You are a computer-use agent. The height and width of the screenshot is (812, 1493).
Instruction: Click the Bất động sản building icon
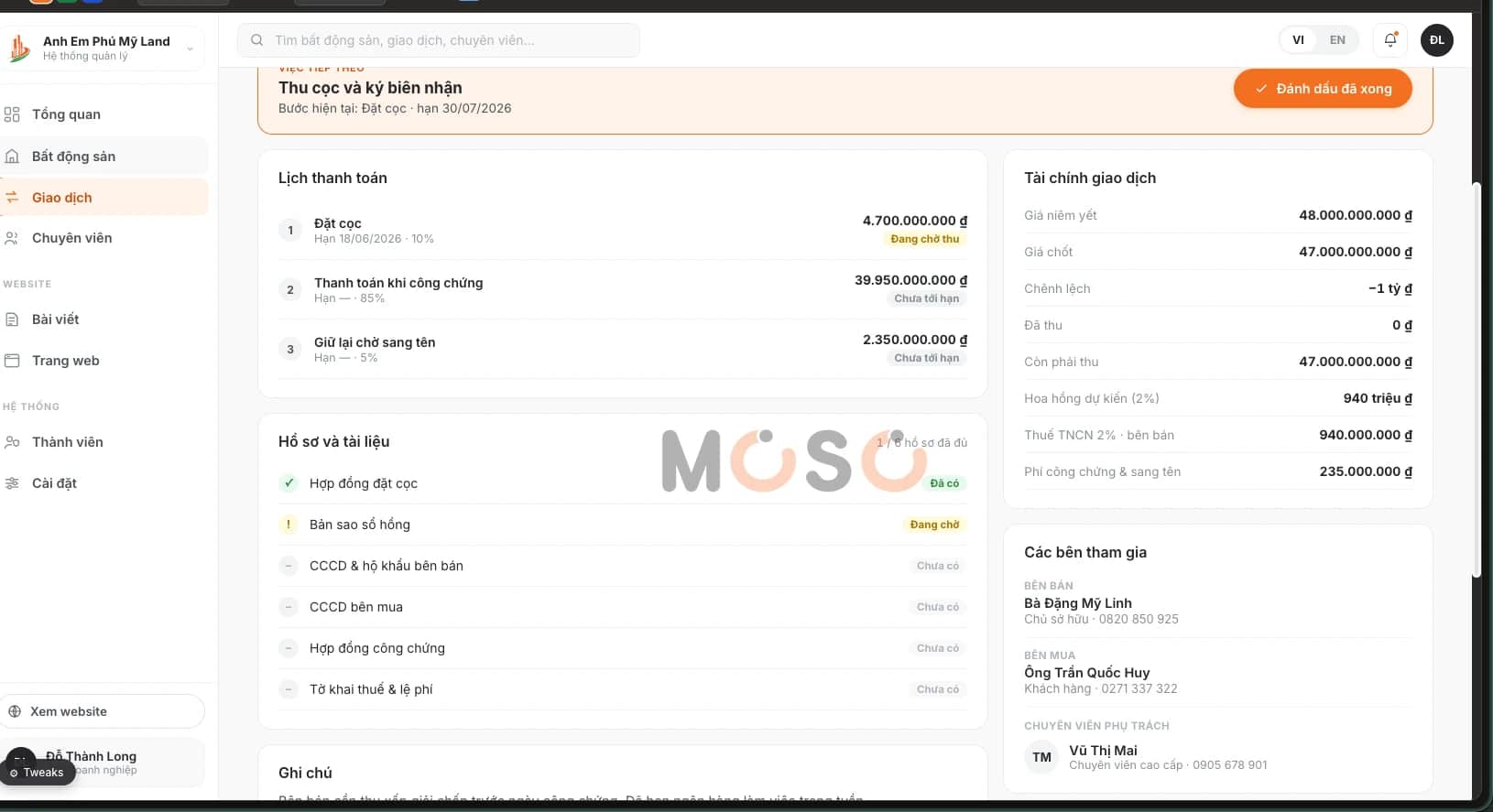pyautogui.click(x=12, y=157)
